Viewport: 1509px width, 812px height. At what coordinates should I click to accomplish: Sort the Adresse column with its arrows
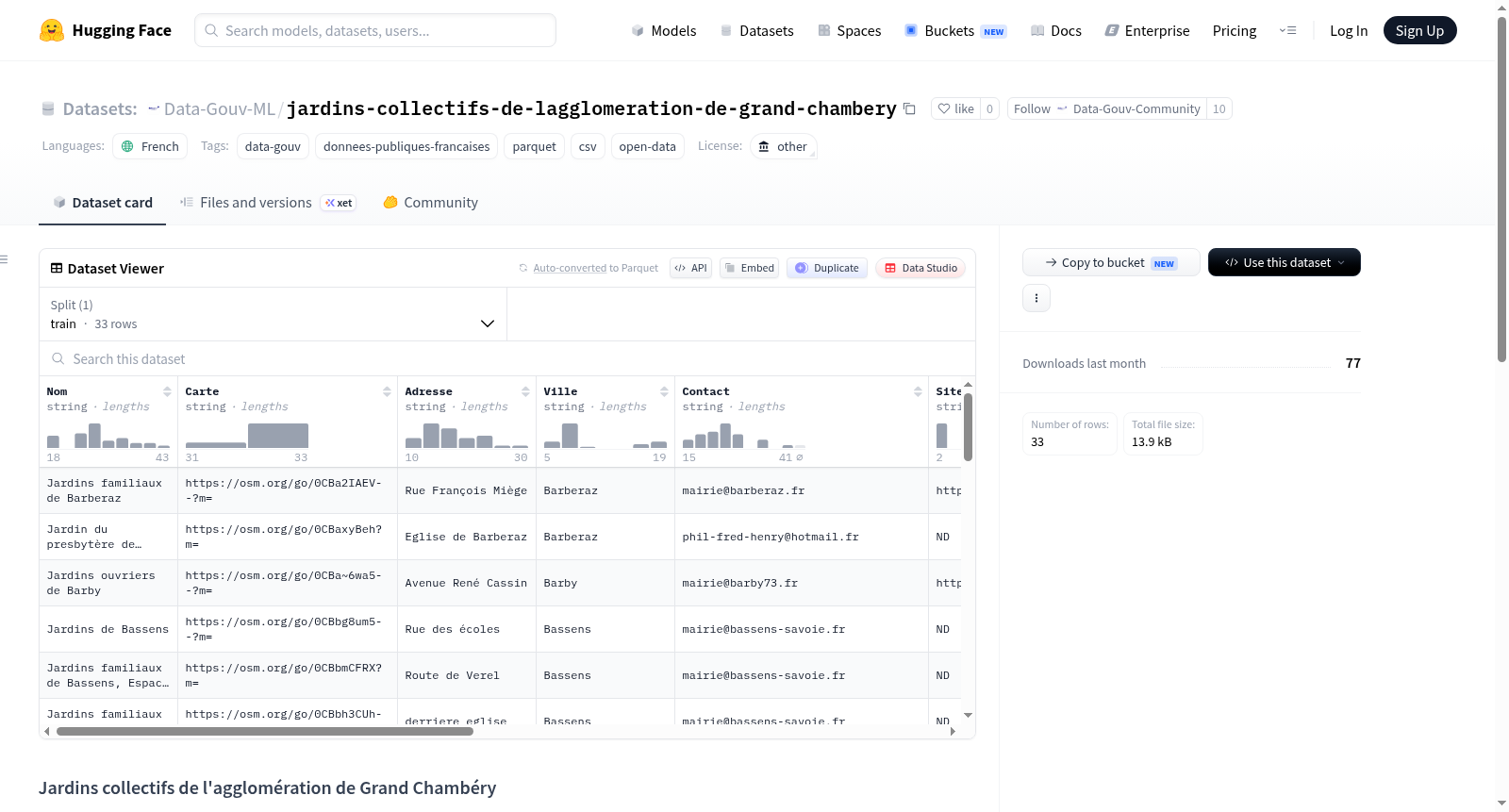[525, 391]
